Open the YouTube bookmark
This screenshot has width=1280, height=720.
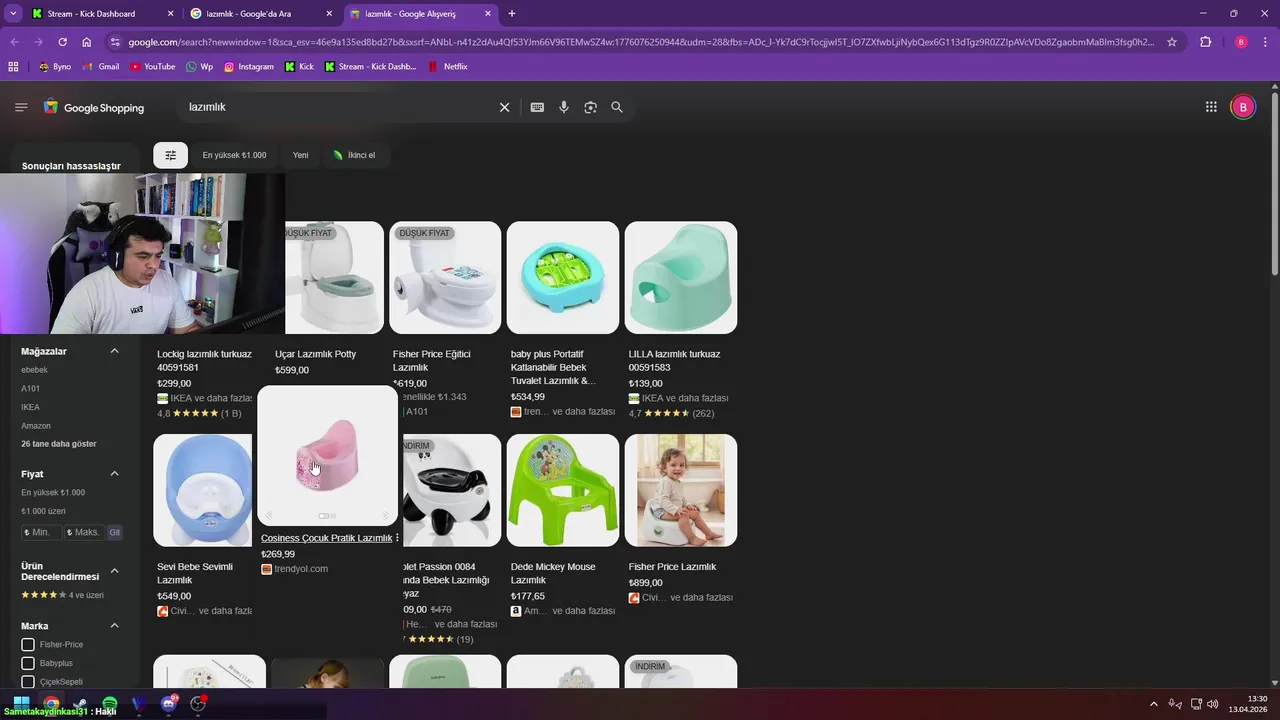(152, 67)
